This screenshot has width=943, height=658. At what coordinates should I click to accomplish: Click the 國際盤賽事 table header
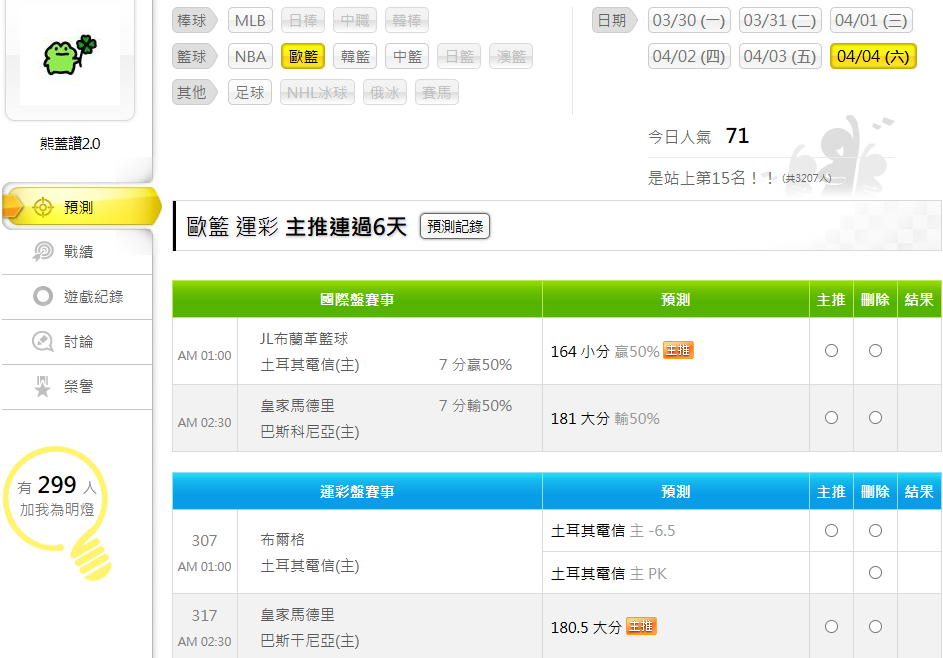(357, 299)
